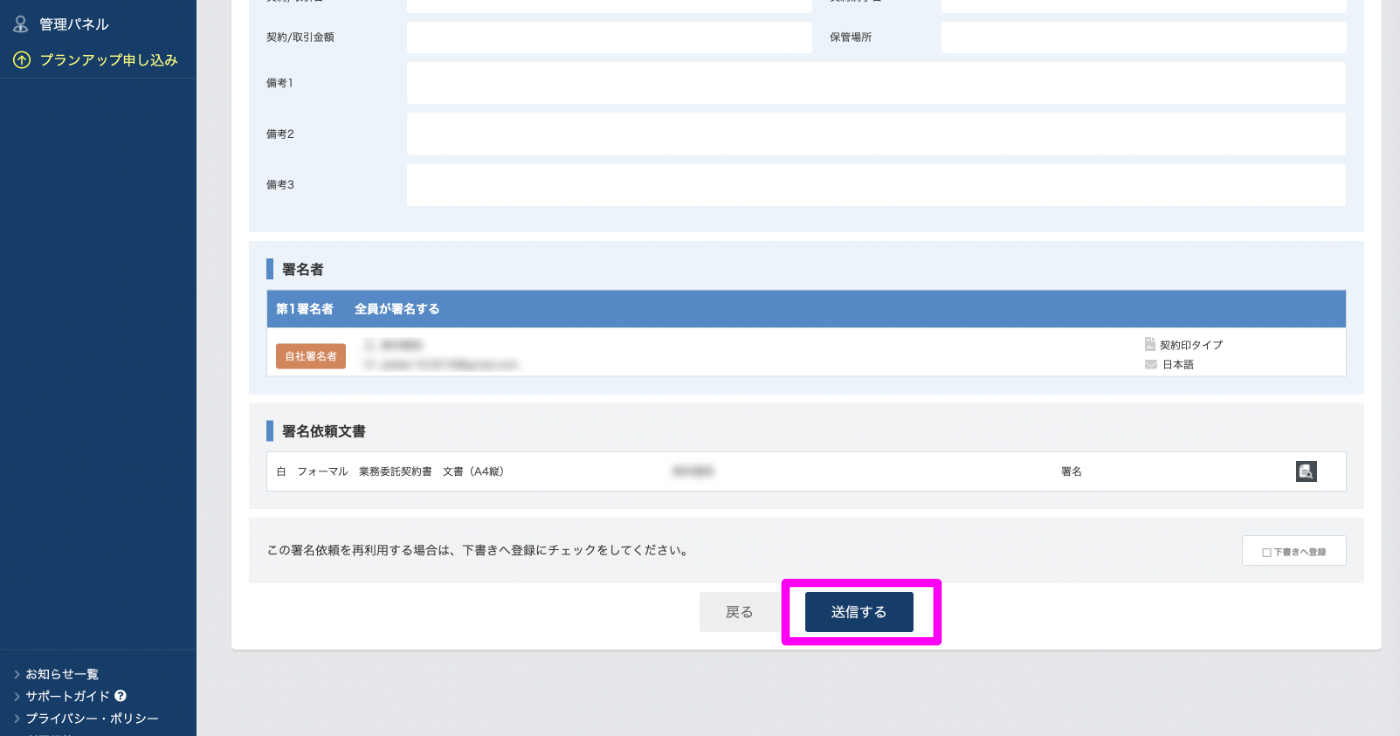This screenshot has height=736, width=1400.
Task: Click the 備考1 text field
Action: tap(875, 83)
